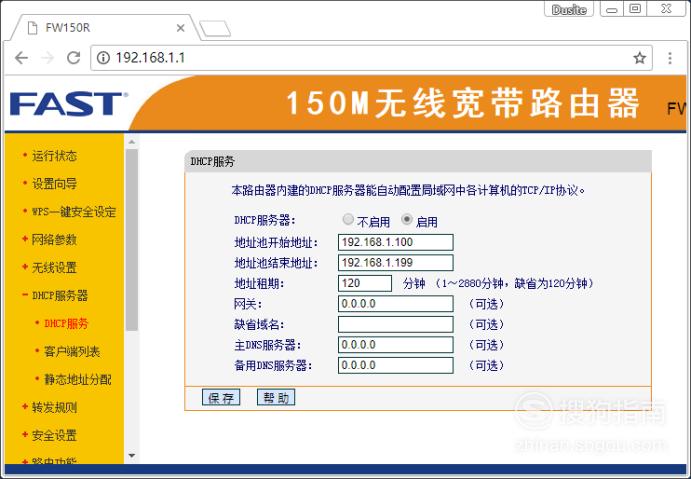Select 不启用 radio for DHCP server
691x479 pixels.
click(x=348, y=219)
